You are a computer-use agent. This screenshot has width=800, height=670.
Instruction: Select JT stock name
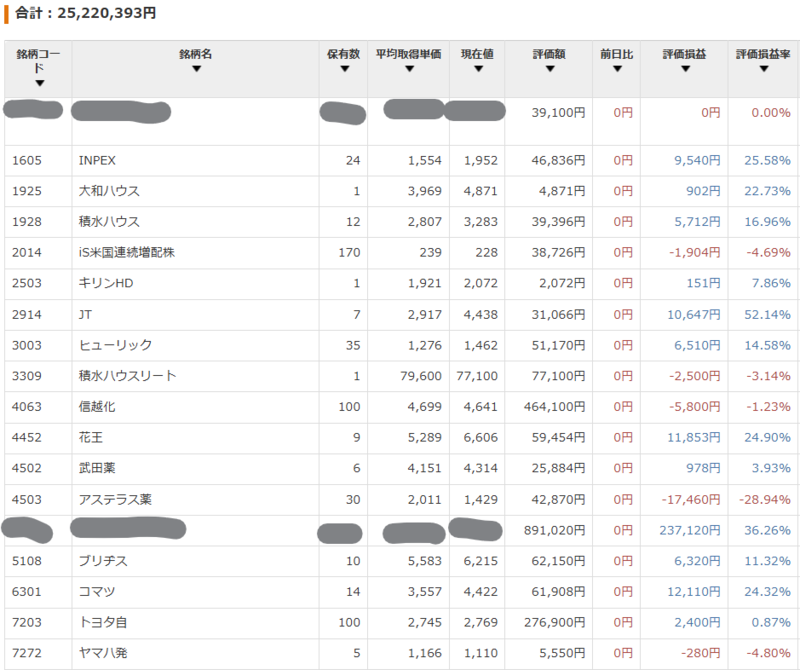click(85, 314)
